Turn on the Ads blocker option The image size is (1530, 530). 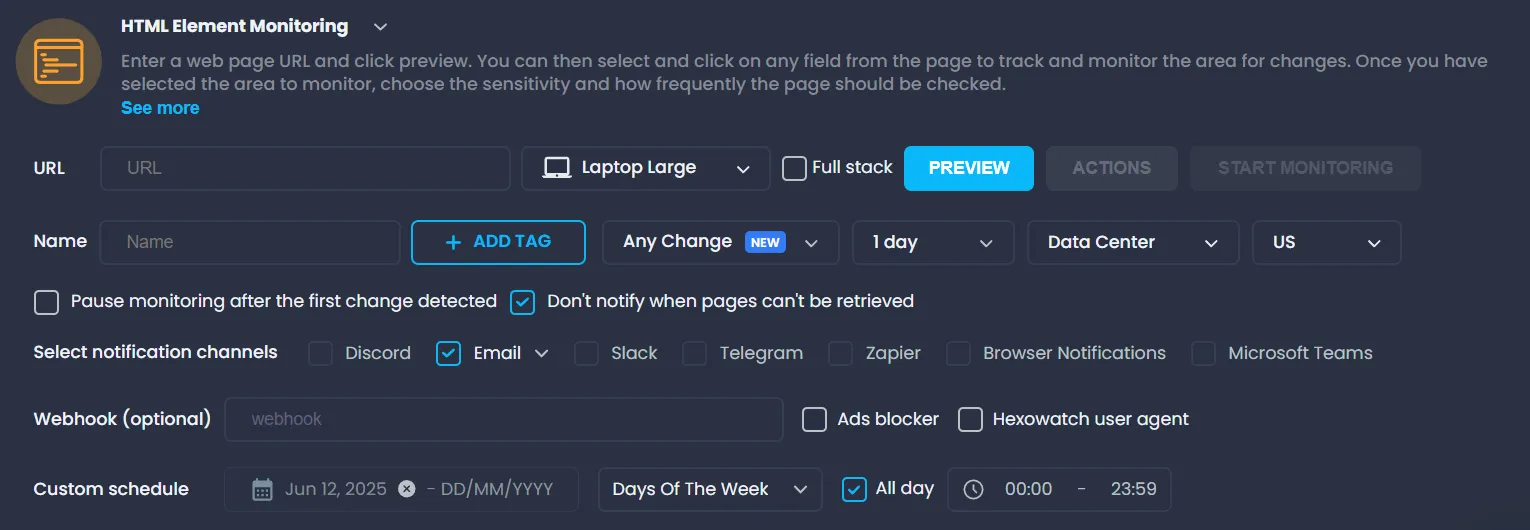[814, 419]
